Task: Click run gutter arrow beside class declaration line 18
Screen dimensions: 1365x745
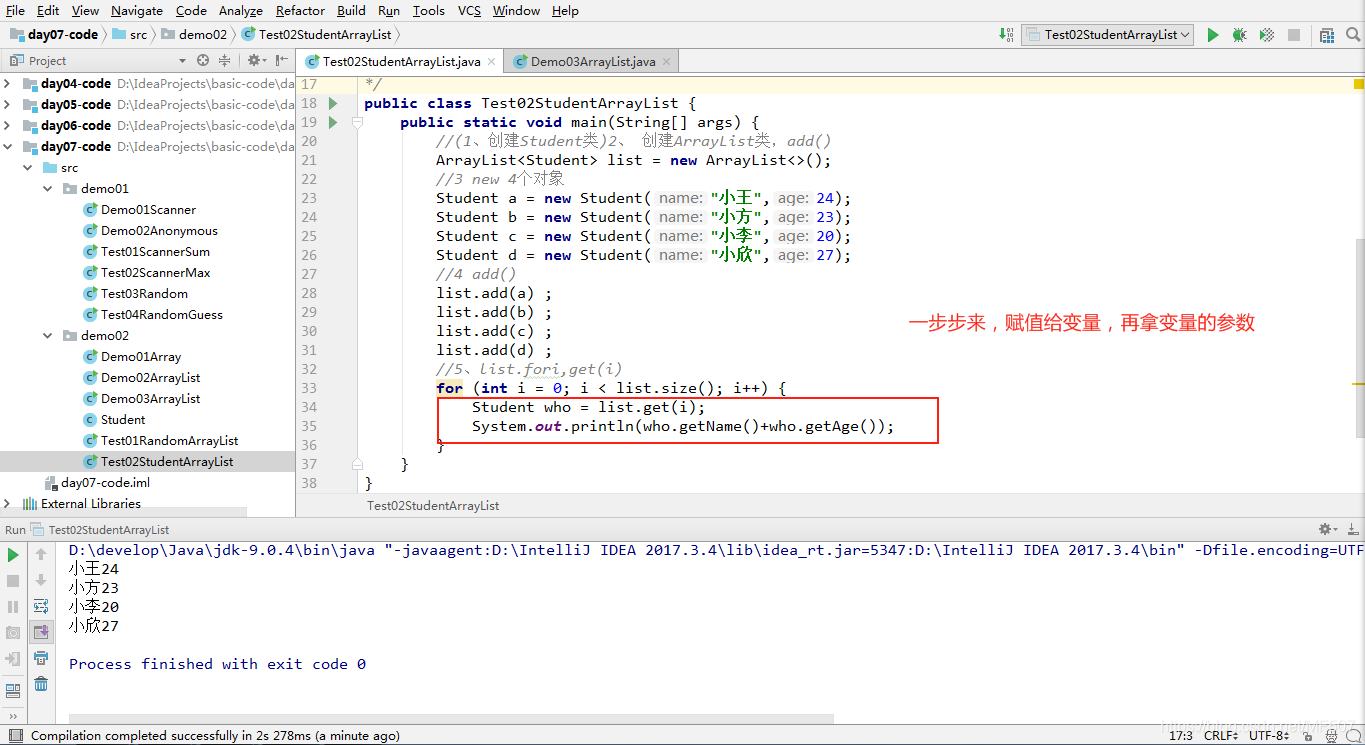Action: (x=333, y=103)
